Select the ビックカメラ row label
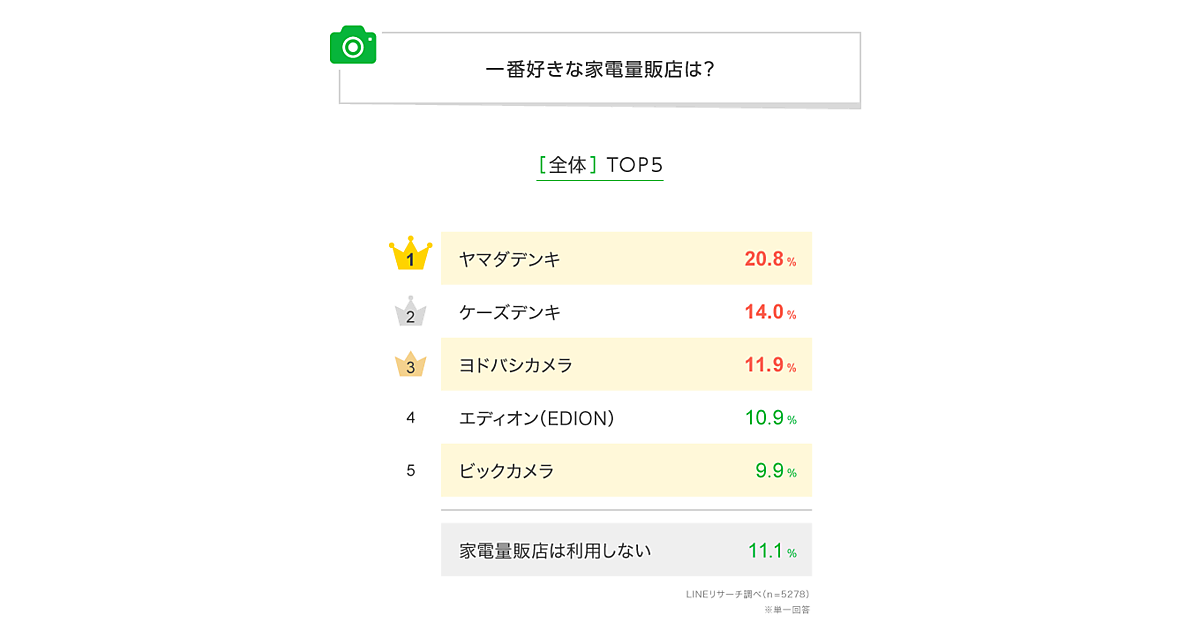 [506, 471]
